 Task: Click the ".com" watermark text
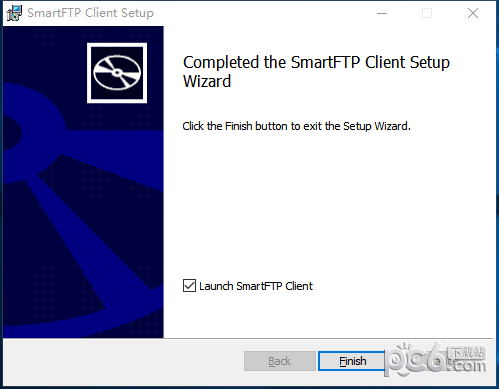pyautogui.click(x=466, y=366)
